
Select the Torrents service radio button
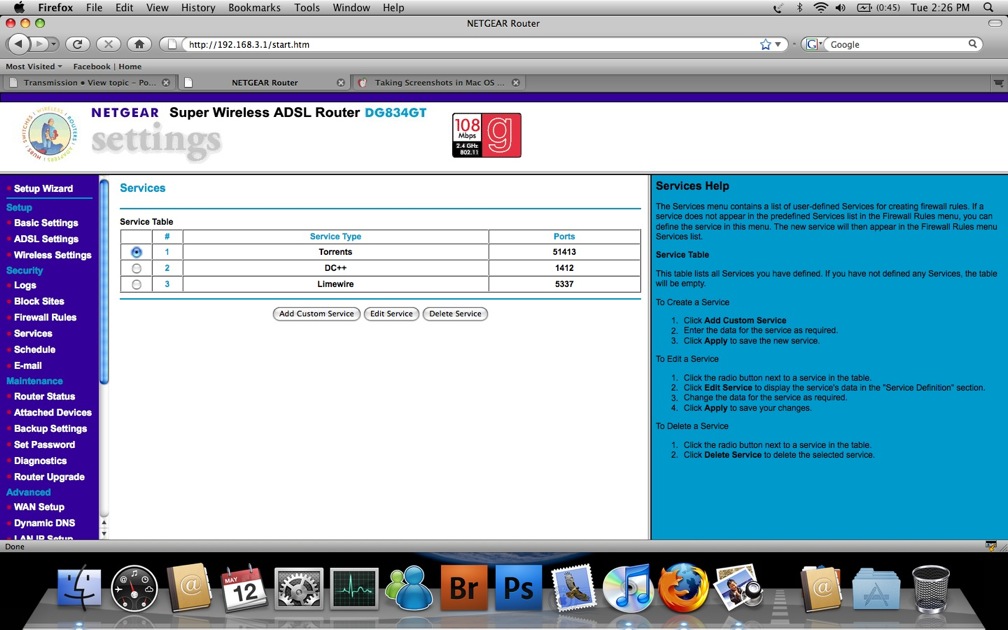pyautogui.click(x=136, y=252)
